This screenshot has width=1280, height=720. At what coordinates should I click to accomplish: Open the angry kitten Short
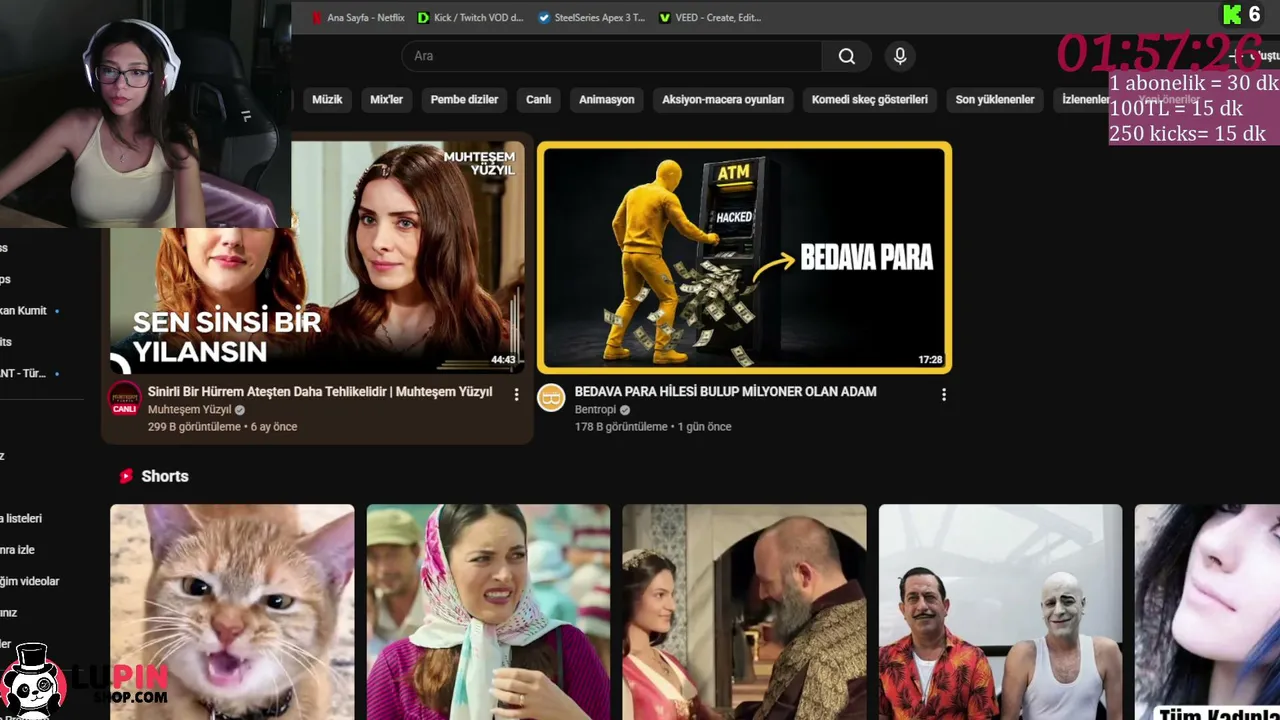[x=232, y=612]
